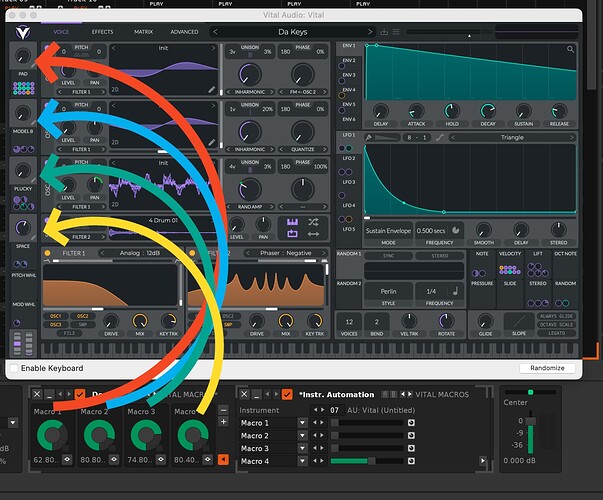Image resolution: width=603 pixels, height=500 pixels.
Task: Click the orange collapse arrow beside Macro knobs
Action: coord(223,459)
